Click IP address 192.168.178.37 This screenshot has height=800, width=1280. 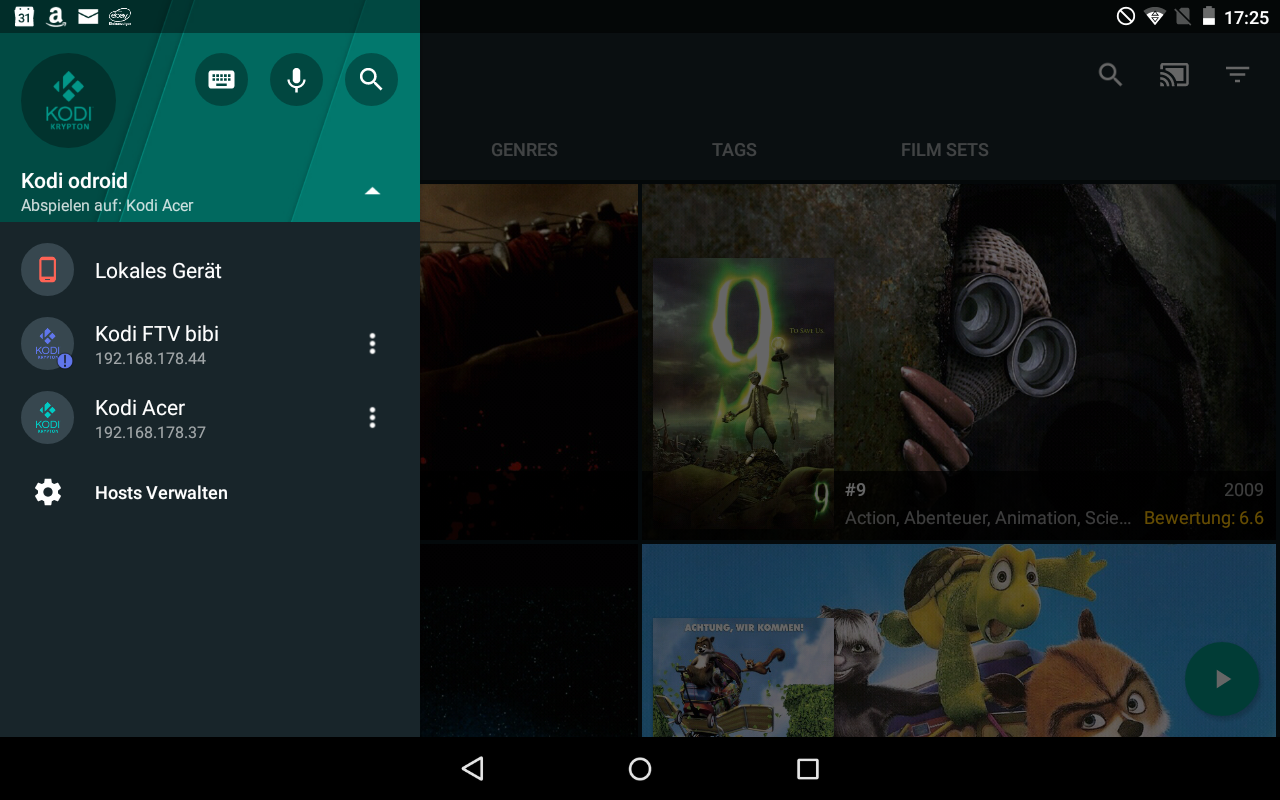(x=150, y=433)
